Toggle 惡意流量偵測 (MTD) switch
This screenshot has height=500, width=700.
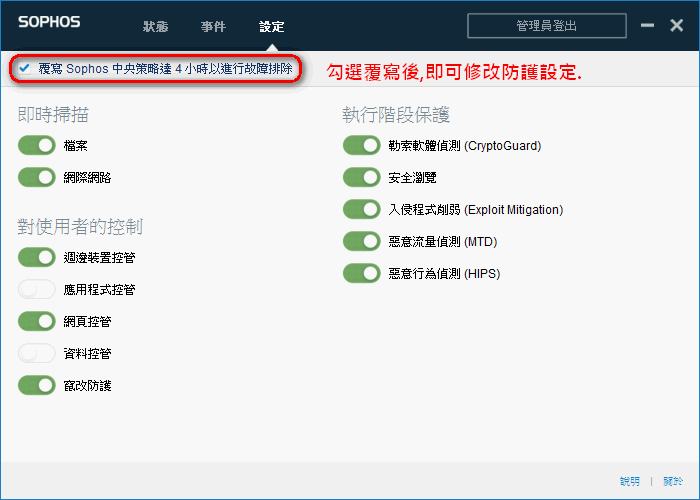pyautogui.click(x=362, y=242)
